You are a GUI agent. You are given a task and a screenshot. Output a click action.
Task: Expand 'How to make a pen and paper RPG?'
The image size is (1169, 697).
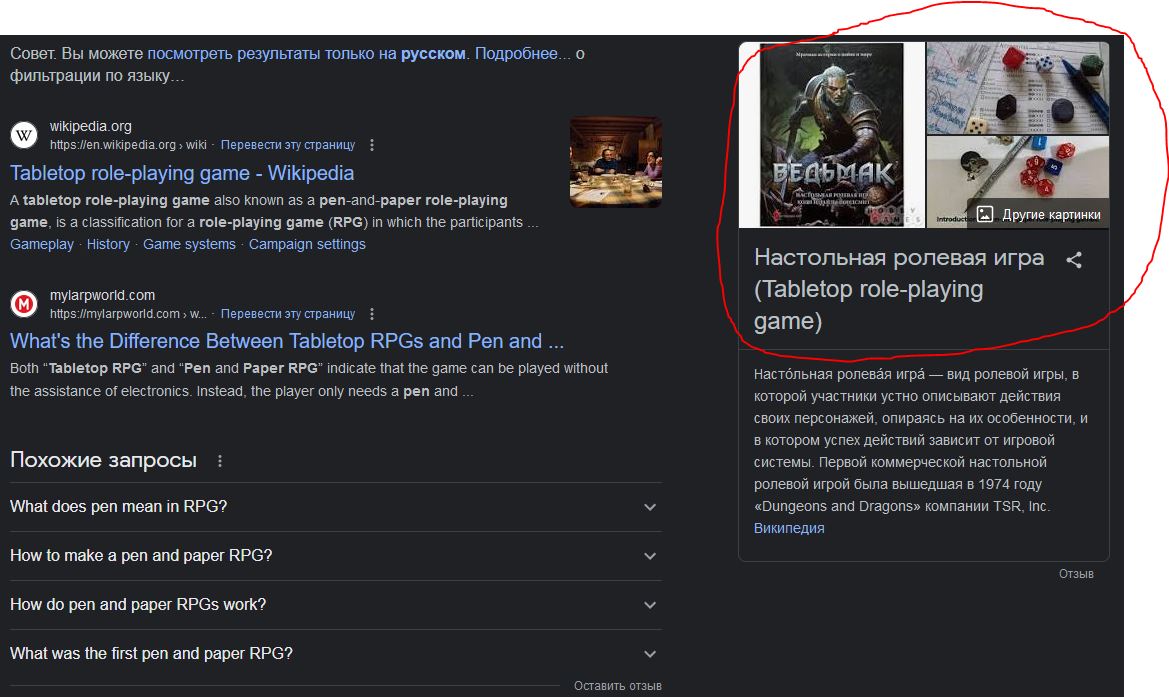click(335, 556)
